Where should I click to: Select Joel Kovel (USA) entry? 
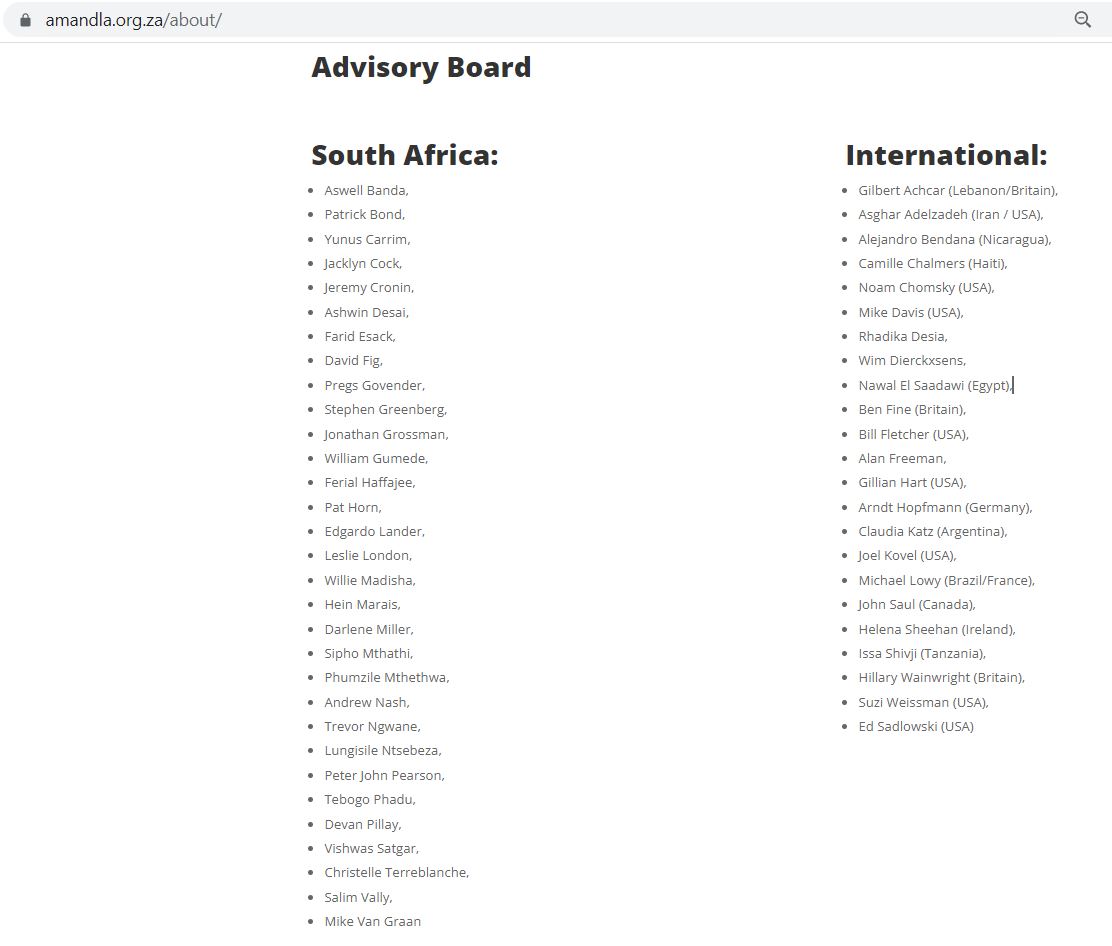907,555
